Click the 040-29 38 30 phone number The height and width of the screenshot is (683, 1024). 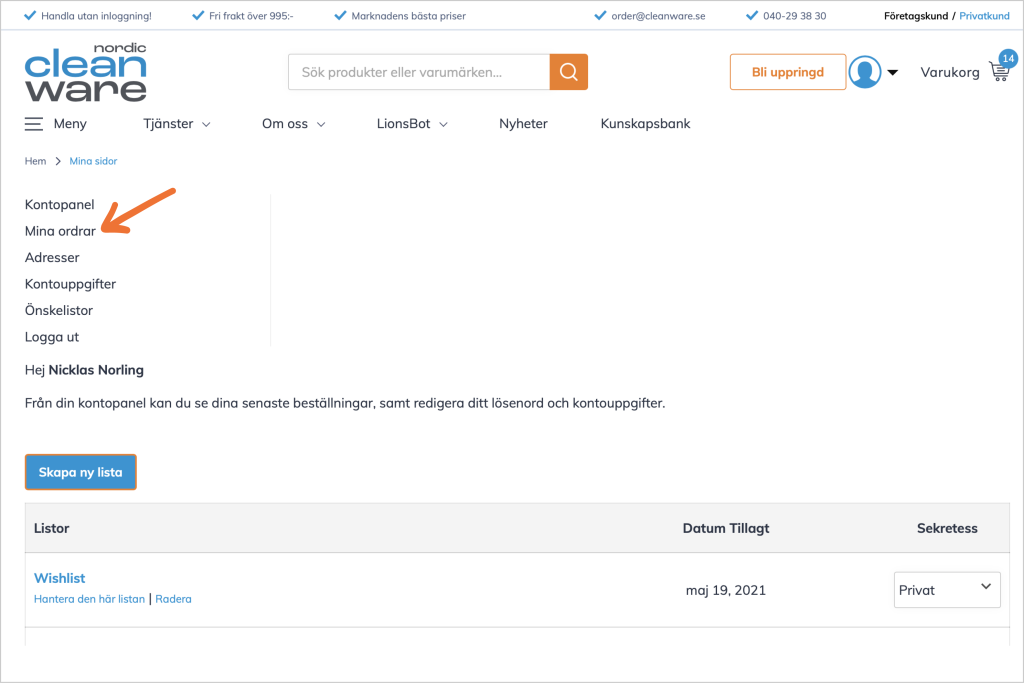(793, 16)
